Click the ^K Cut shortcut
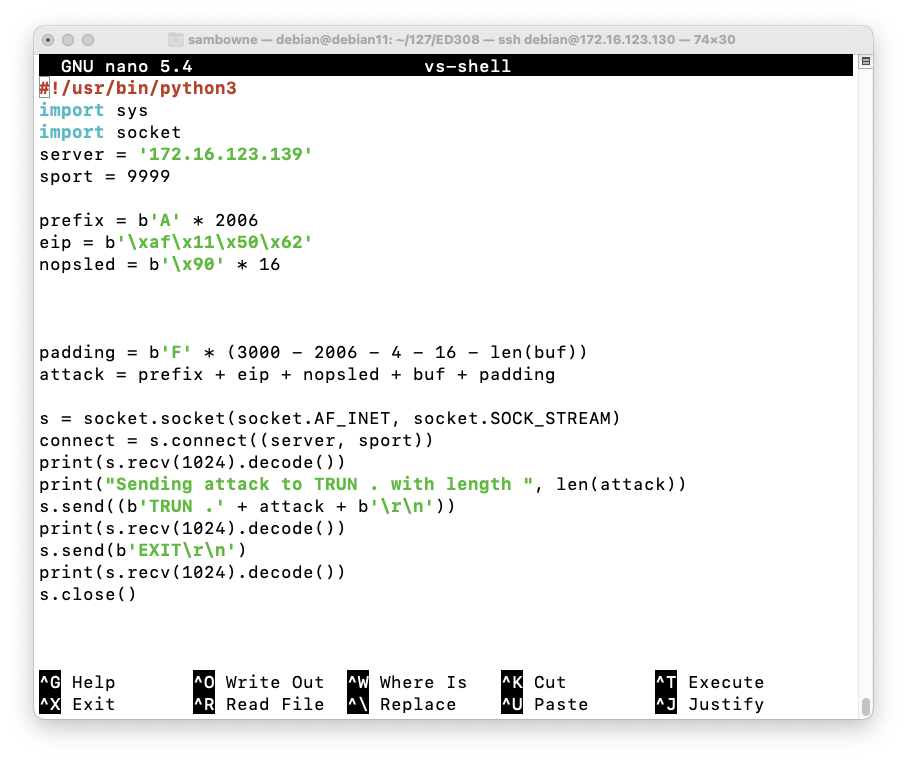Image resolution: width=907 pixels, height=761 pixels. [x=533, y=682]
